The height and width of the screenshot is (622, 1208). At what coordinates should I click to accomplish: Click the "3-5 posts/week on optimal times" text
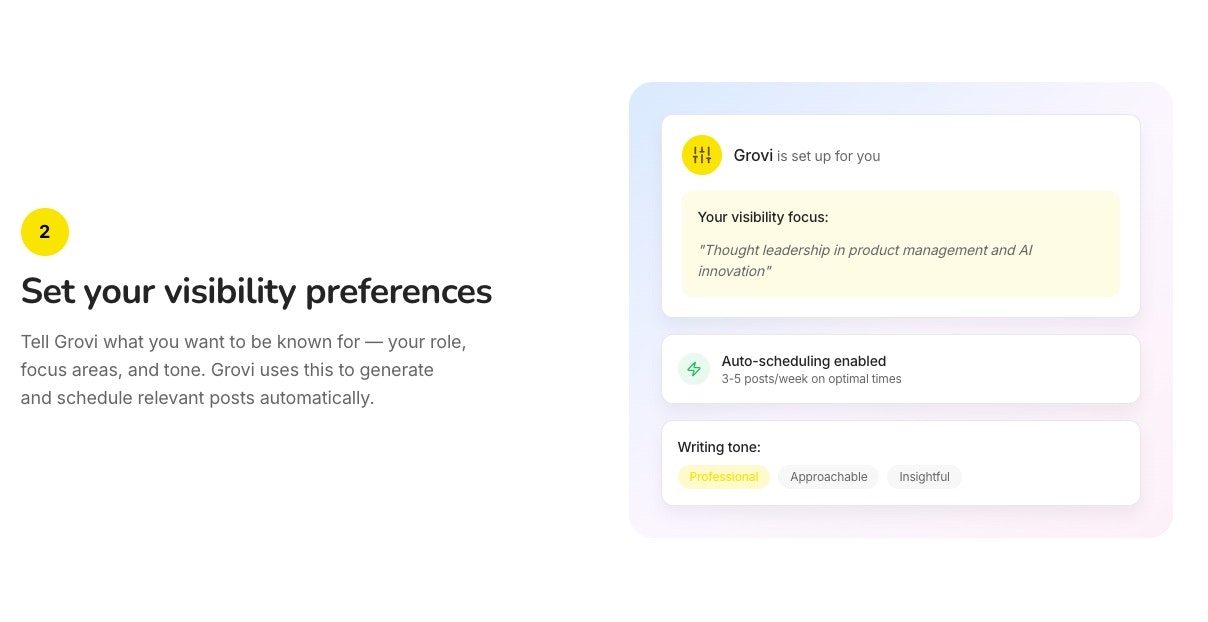pyautogui.click(x=811, y=379)
